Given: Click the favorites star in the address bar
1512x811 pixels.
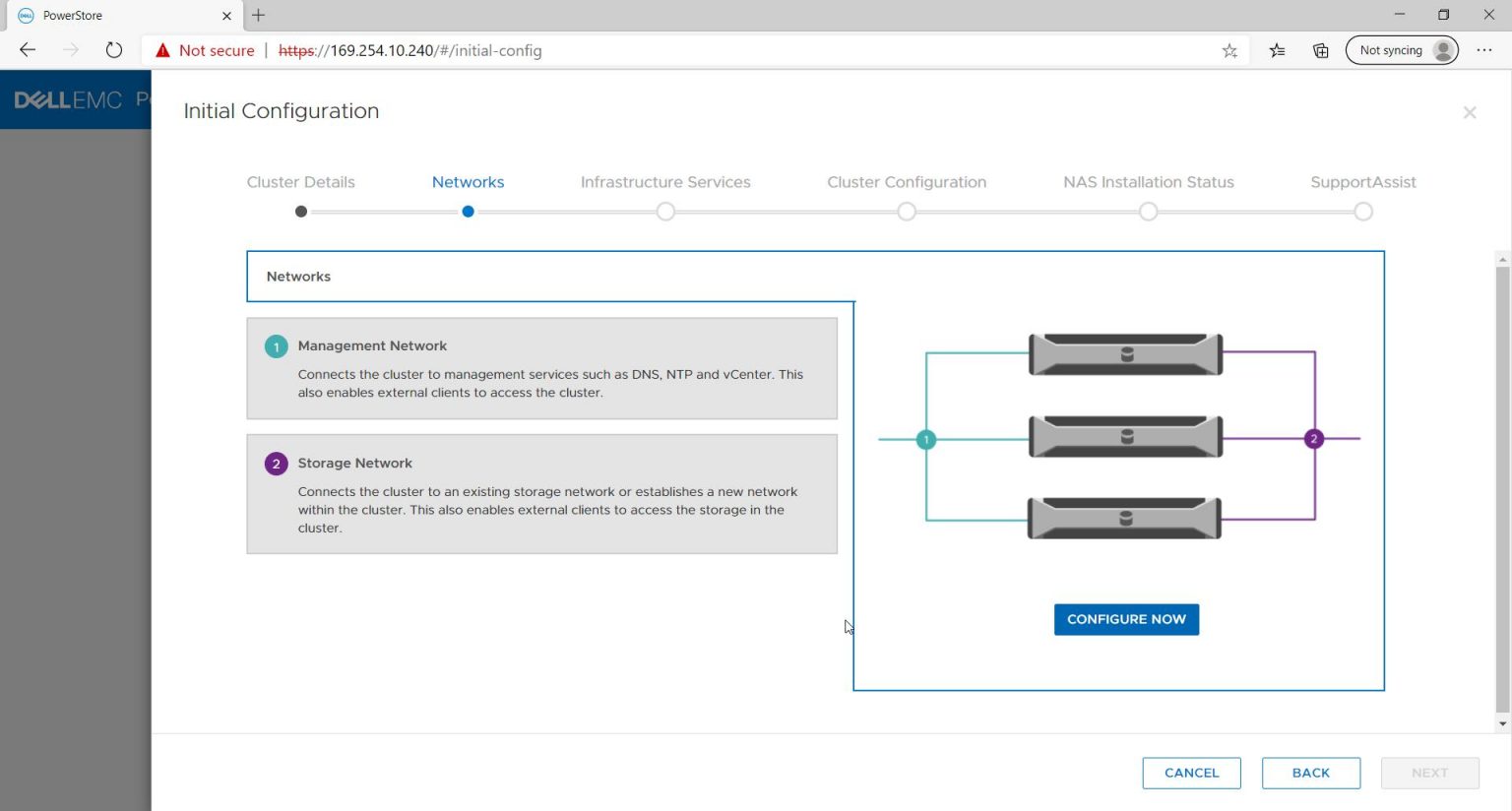Looking at the screenshot, I should click(1228, 49).
